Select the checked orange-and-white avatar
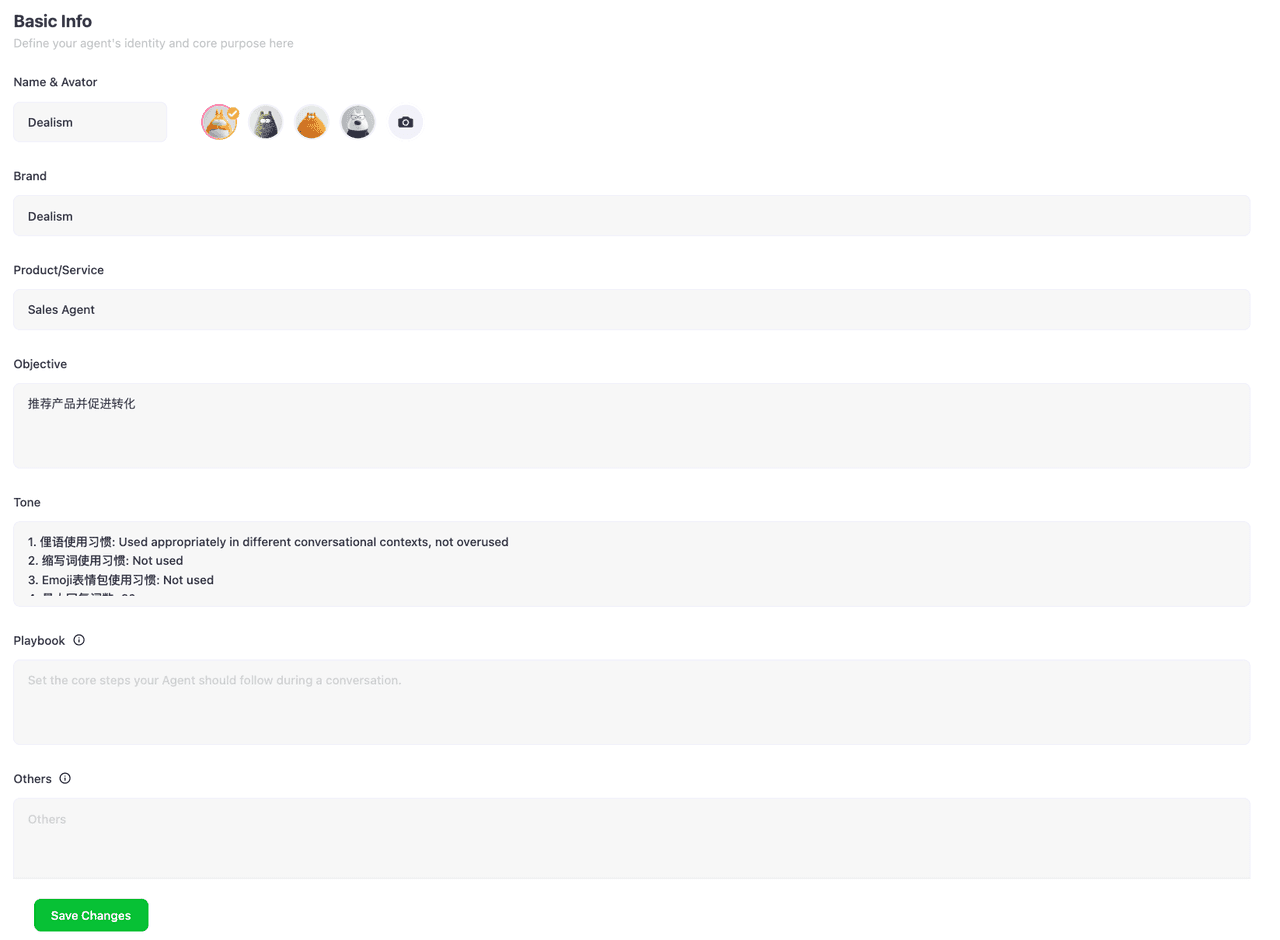 (219, 122)
